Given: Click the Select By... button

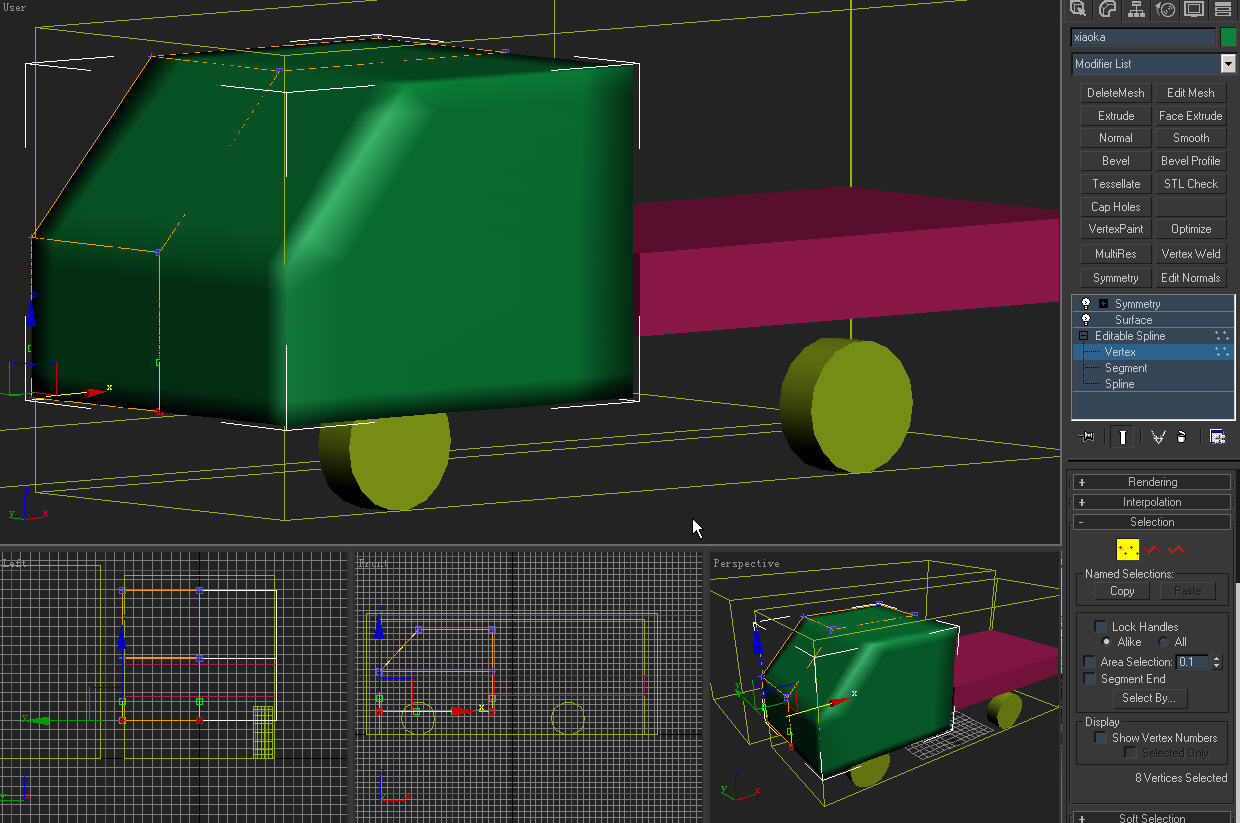Looking at the screenshot, I should point(1148,698).
